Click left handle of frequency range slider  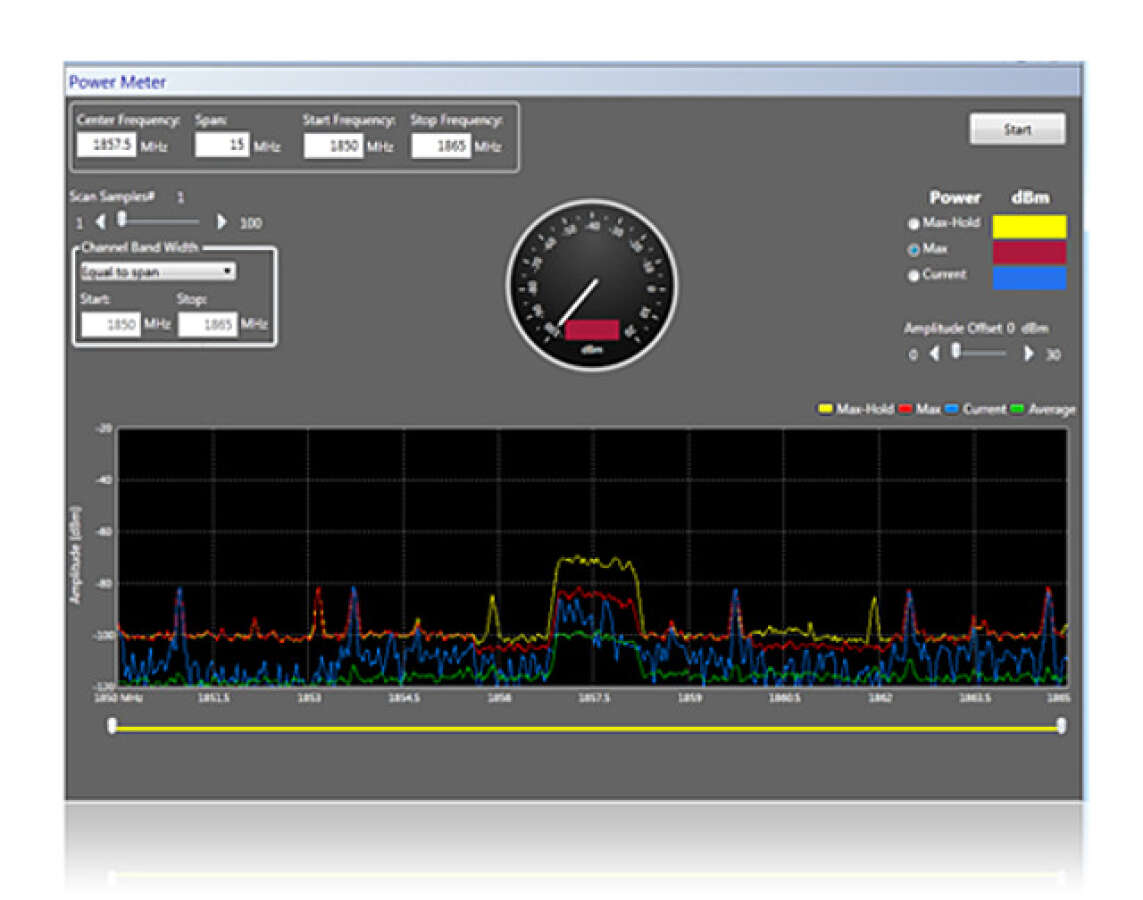[112, 725]
